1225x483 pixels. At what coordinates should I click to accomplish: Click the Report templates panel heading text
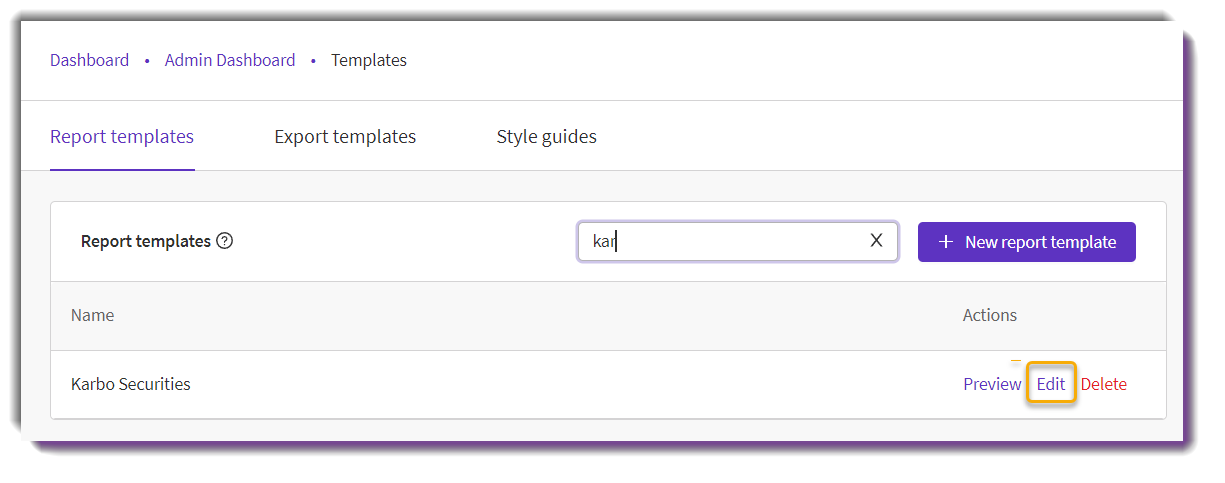click(146, 241)
